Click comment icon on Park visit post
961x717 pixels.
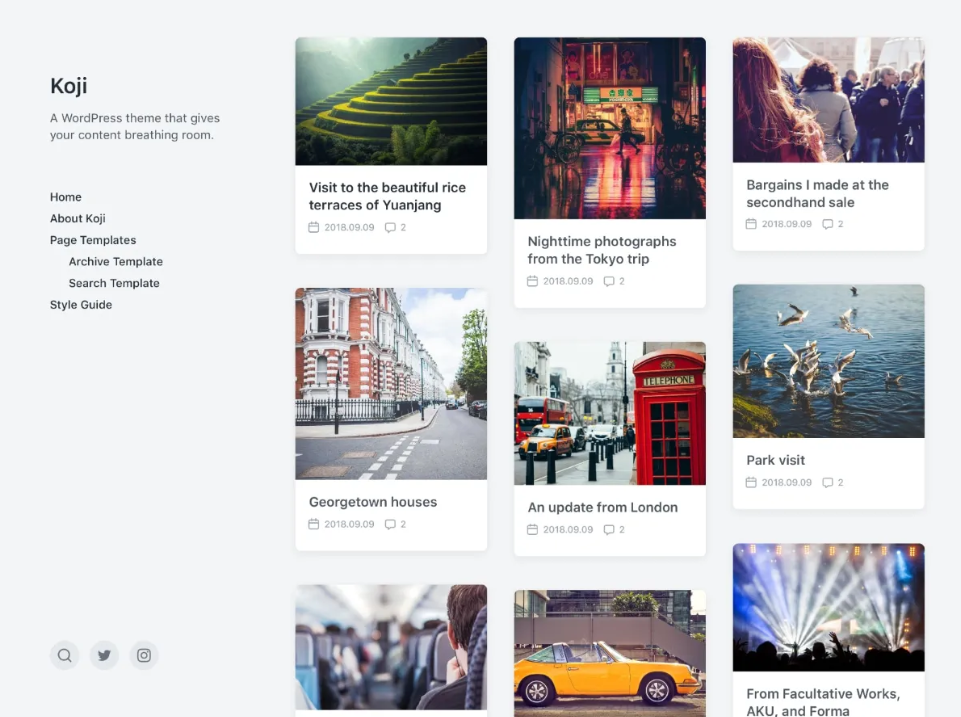828,483
